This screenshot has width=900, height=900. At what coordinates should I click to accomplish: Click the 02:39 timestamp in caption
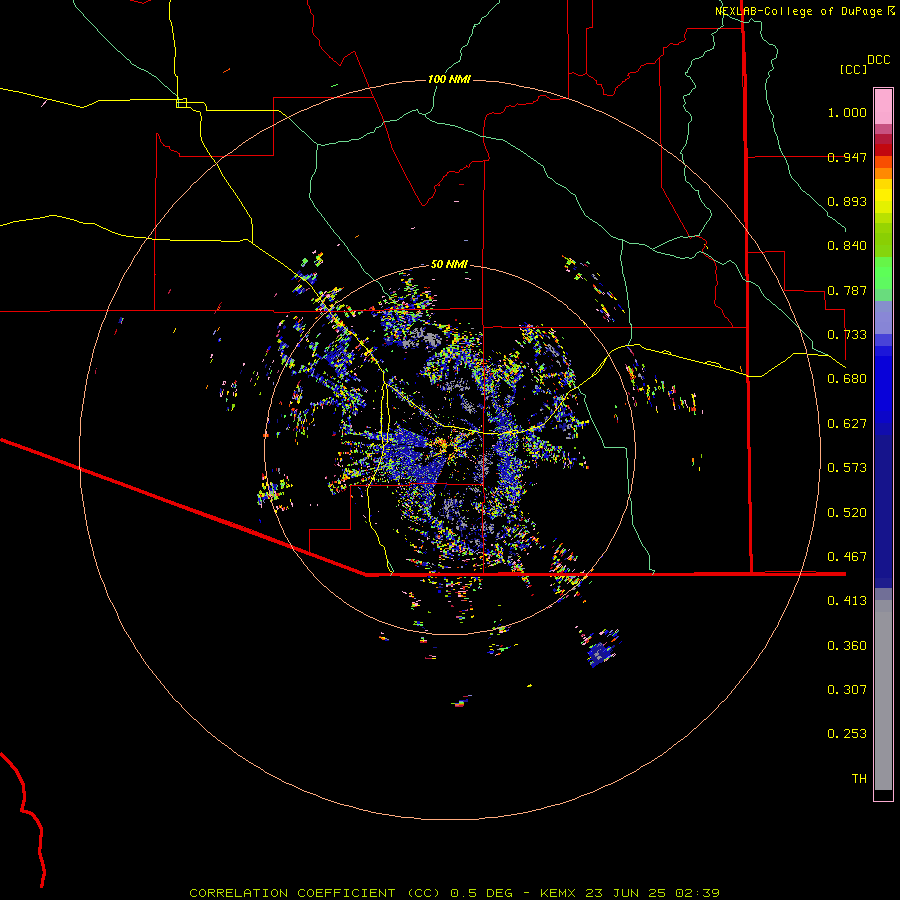(x=697, y=893)
